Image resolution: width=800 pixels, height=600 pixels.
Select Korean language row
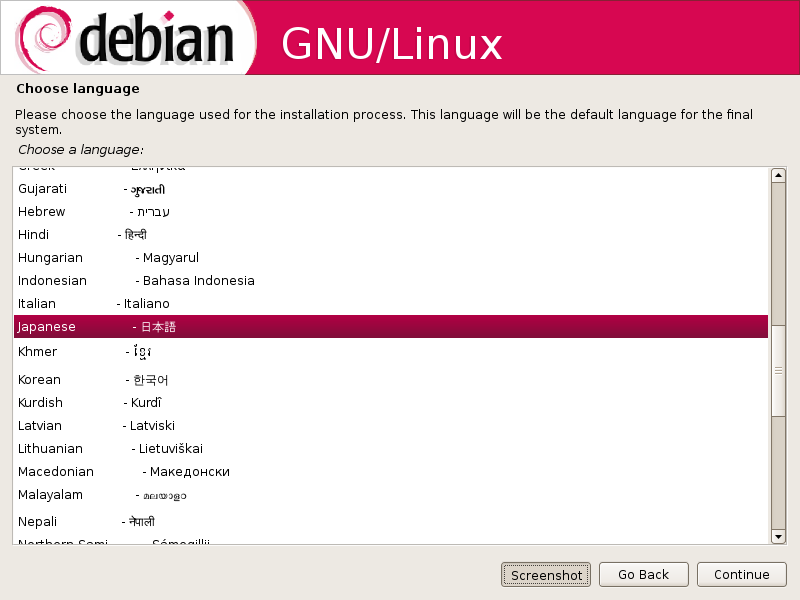tap(391, 380)
